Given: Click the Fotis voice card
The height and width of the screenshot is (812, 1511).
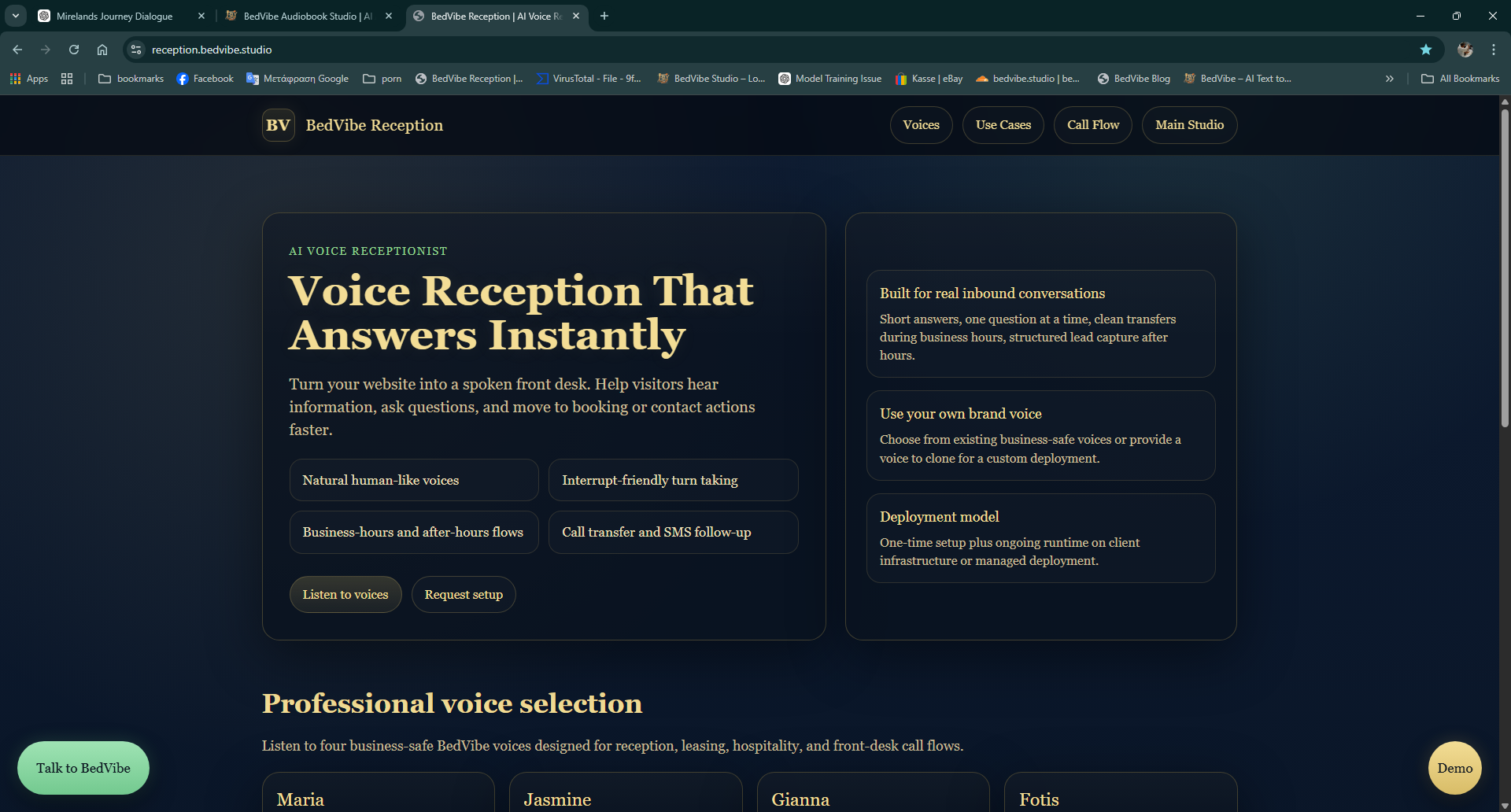Looking at the screenshot, I should pyautogui.click(x=1121, y=792).
